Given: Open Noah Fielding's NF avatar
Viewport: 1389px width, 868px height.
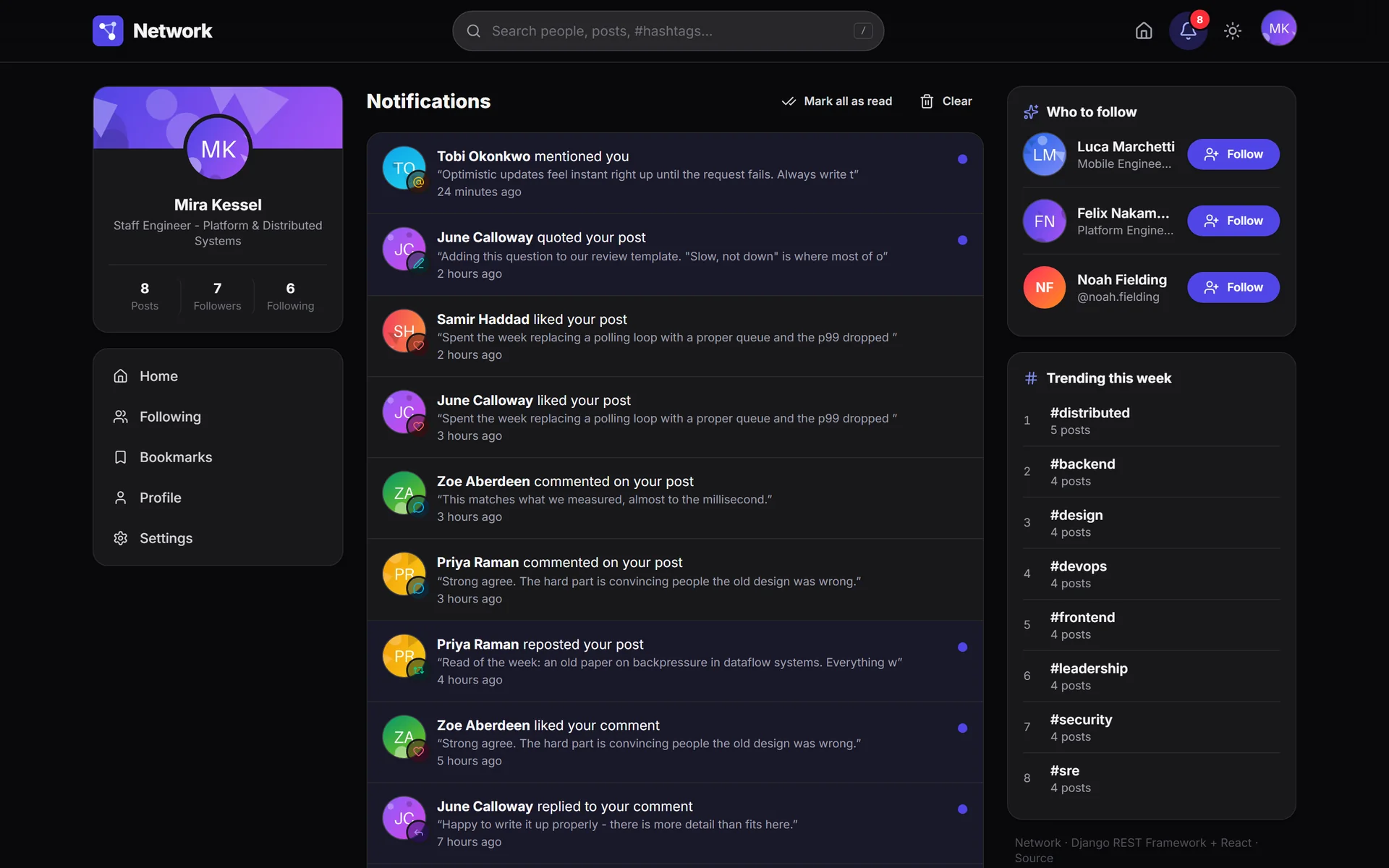Looking at the screenshot, I should pos(1044,287).
